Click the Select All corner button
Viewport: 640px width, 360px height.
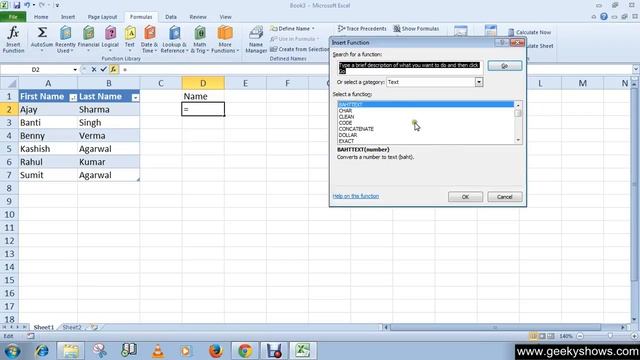(9, 83)
